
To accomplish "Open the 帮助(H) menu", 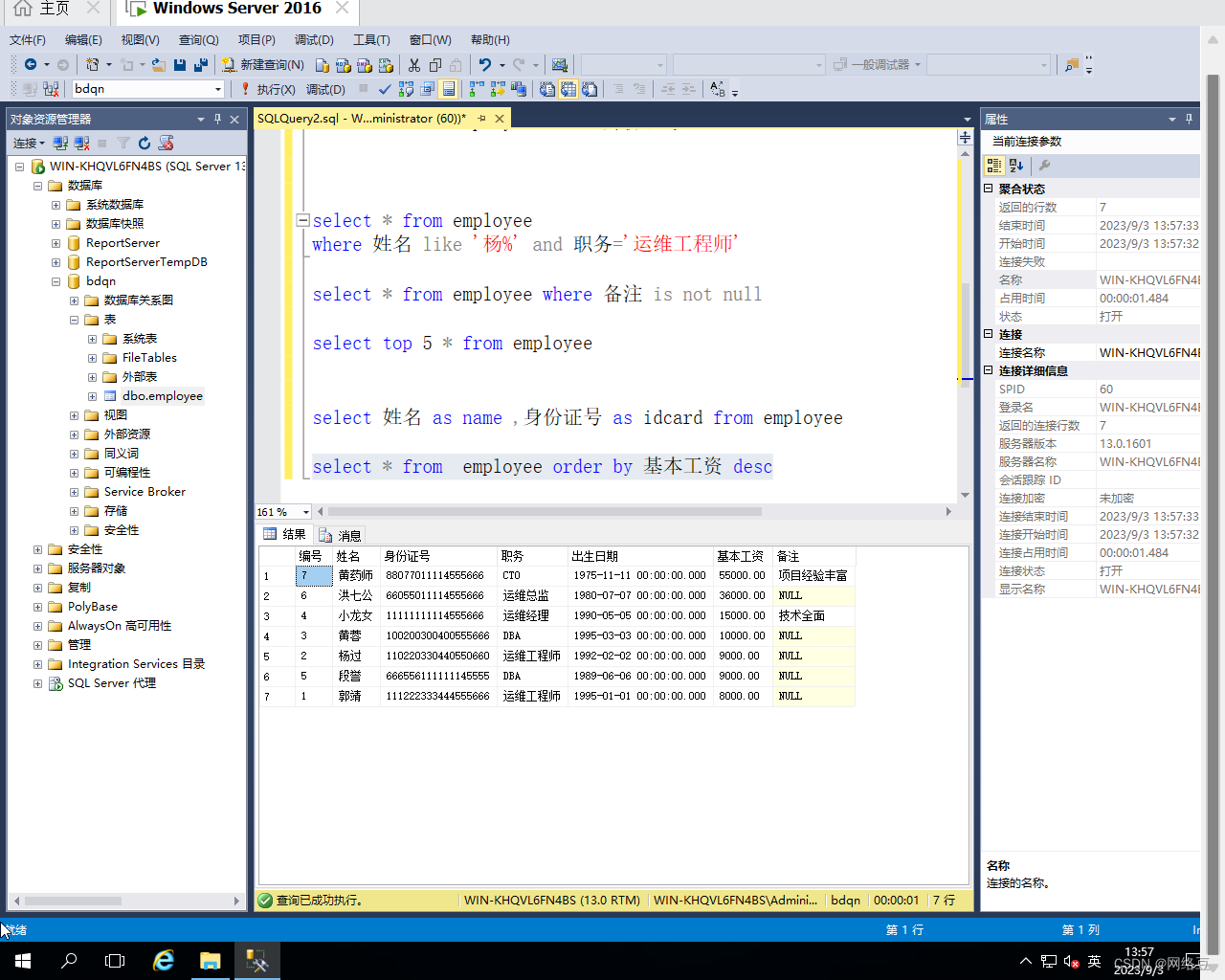I will coord(490,39).
